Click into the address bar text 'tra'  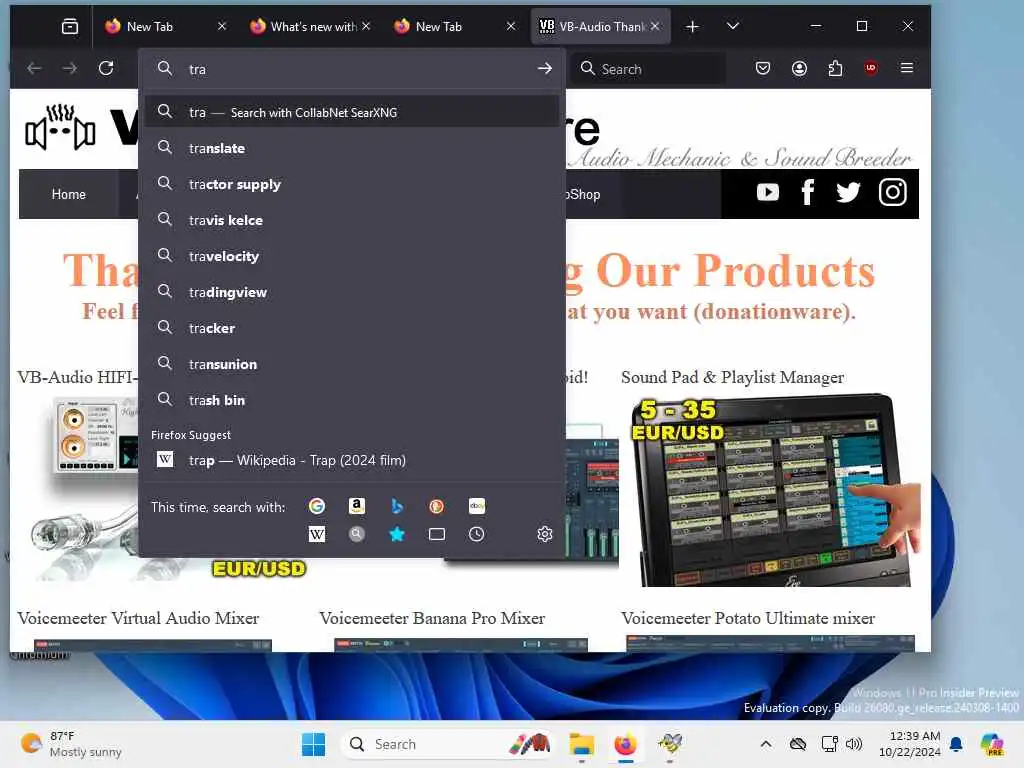197,69
